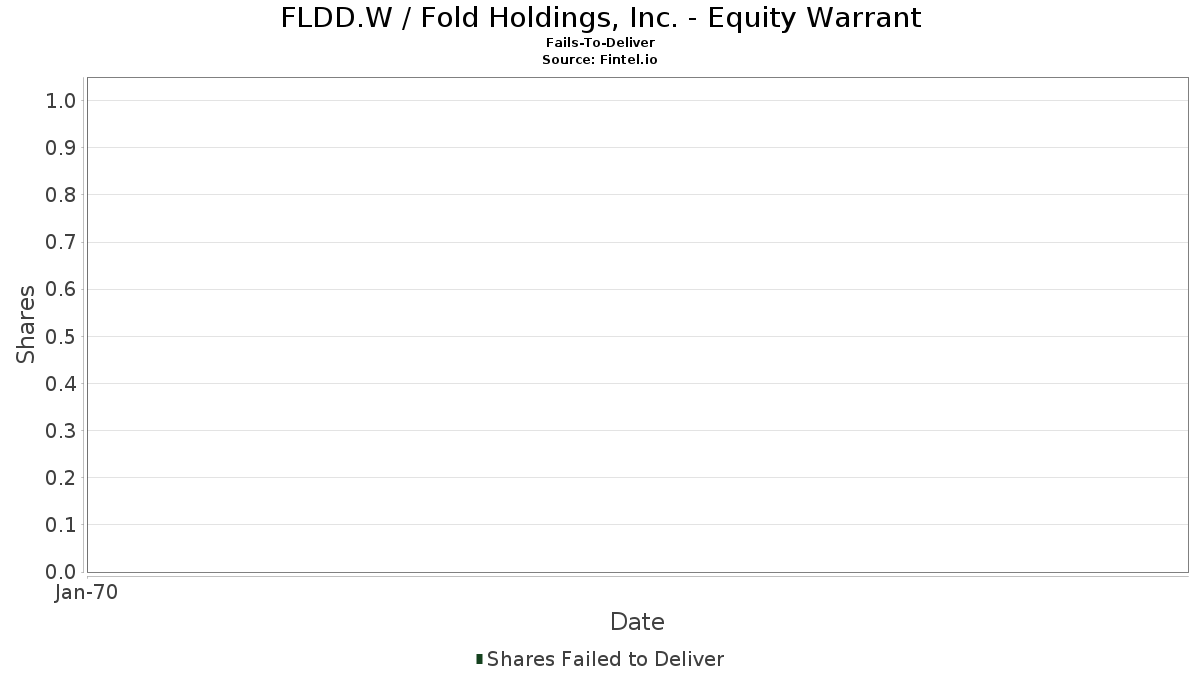Click the 0.7 y-axis tick label
1200x675 pixels.
(x=61, y=242)
